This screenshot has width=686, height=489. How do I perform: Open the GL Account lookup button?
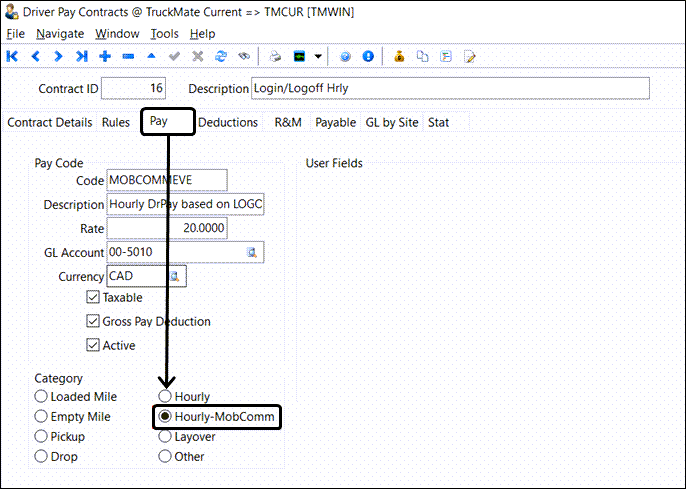[x=254, y=252]
